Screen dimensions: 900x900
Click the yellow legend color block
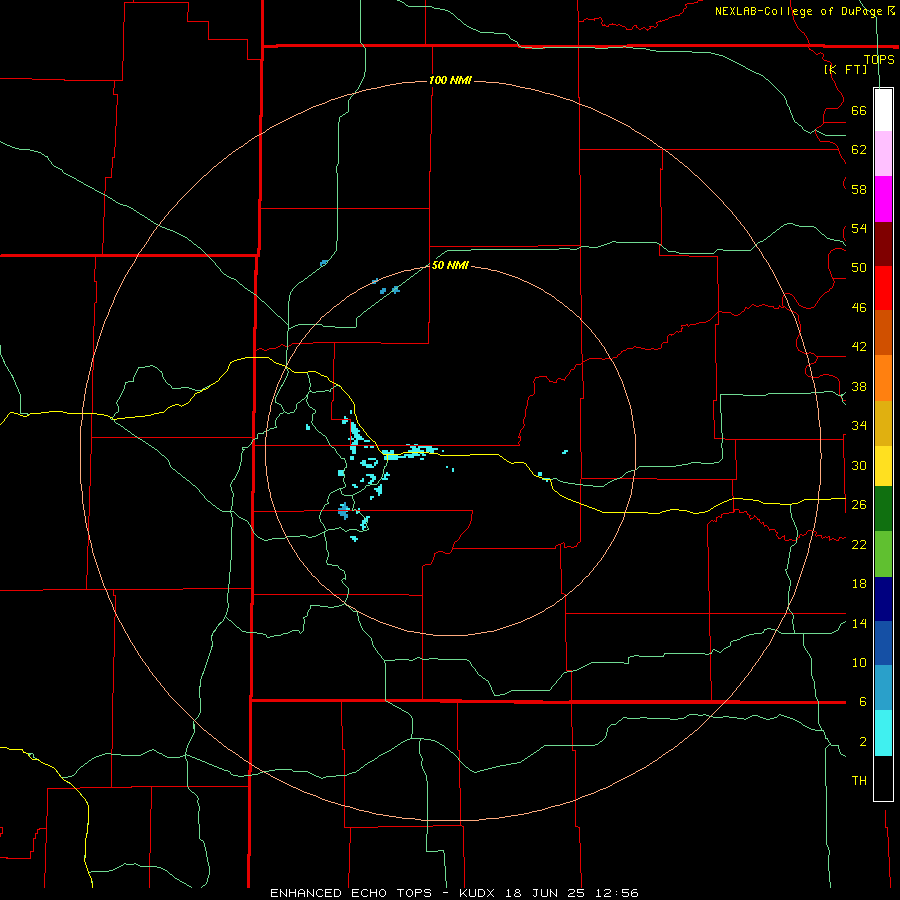point(883,466)
